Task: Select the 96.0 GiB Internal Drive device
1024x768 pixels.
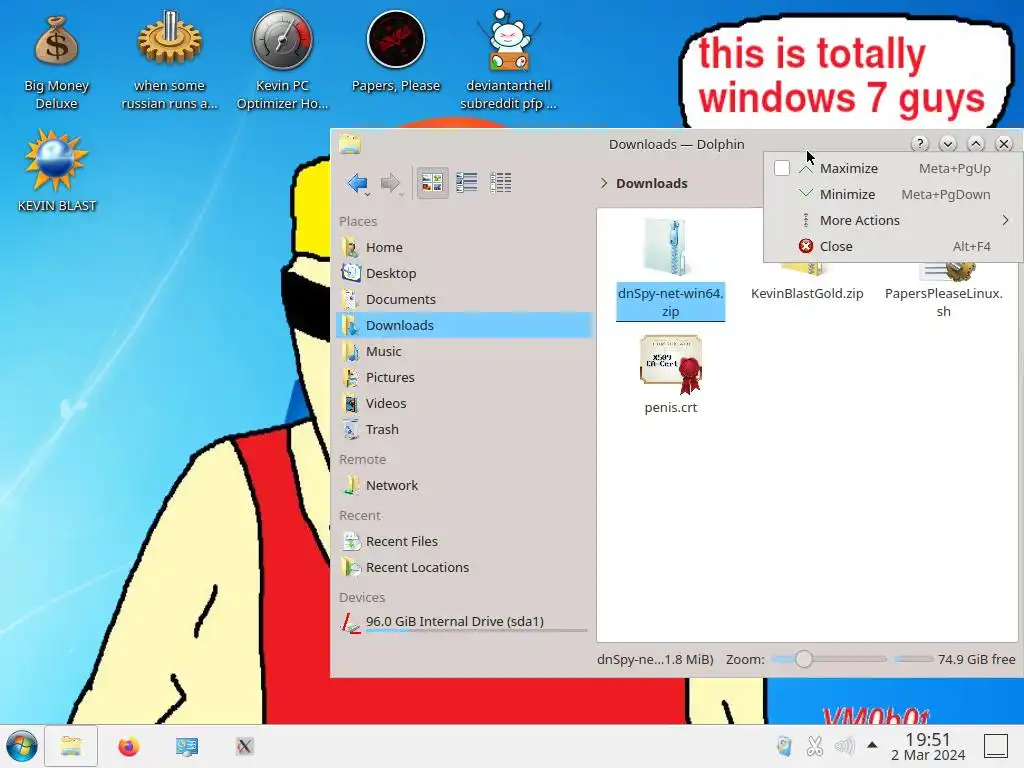Action: (464, 622)
